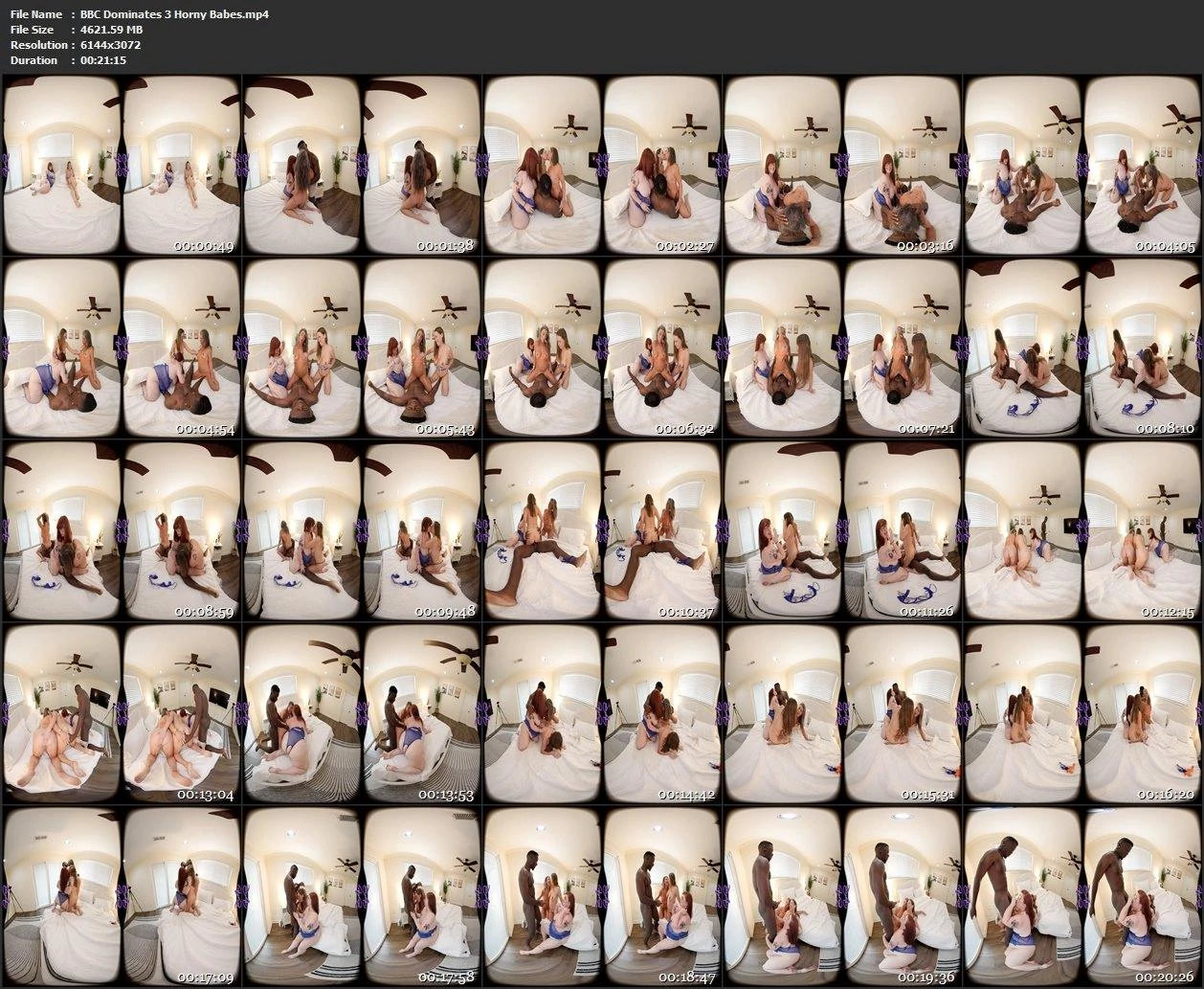The height and width of the screenshot is (989, 1204).
Task: Select the thumbnail stamped 00:08:10
Action: click(1082, 348)
